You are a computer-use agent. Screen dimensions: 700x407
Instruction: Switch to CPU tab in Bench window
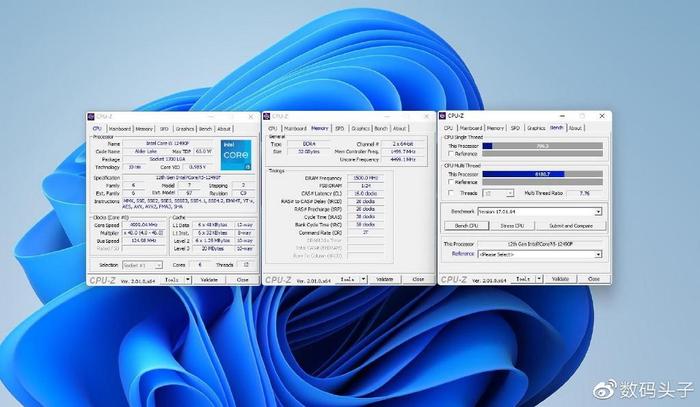(448, 128)
